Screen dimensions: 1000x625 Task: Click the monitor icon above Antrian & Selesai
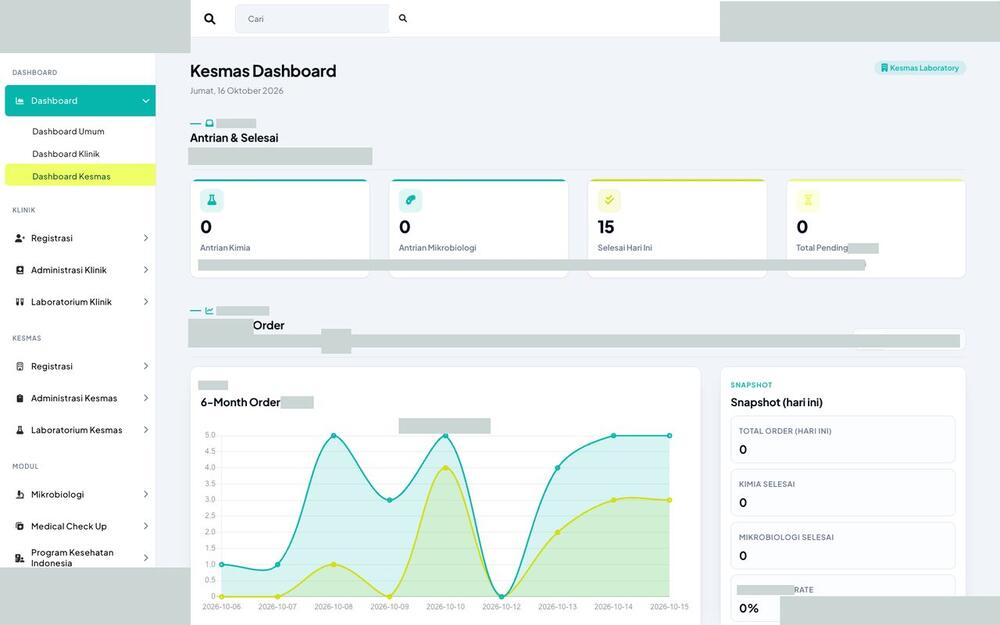pyautogui.click(x=209, y=123)
